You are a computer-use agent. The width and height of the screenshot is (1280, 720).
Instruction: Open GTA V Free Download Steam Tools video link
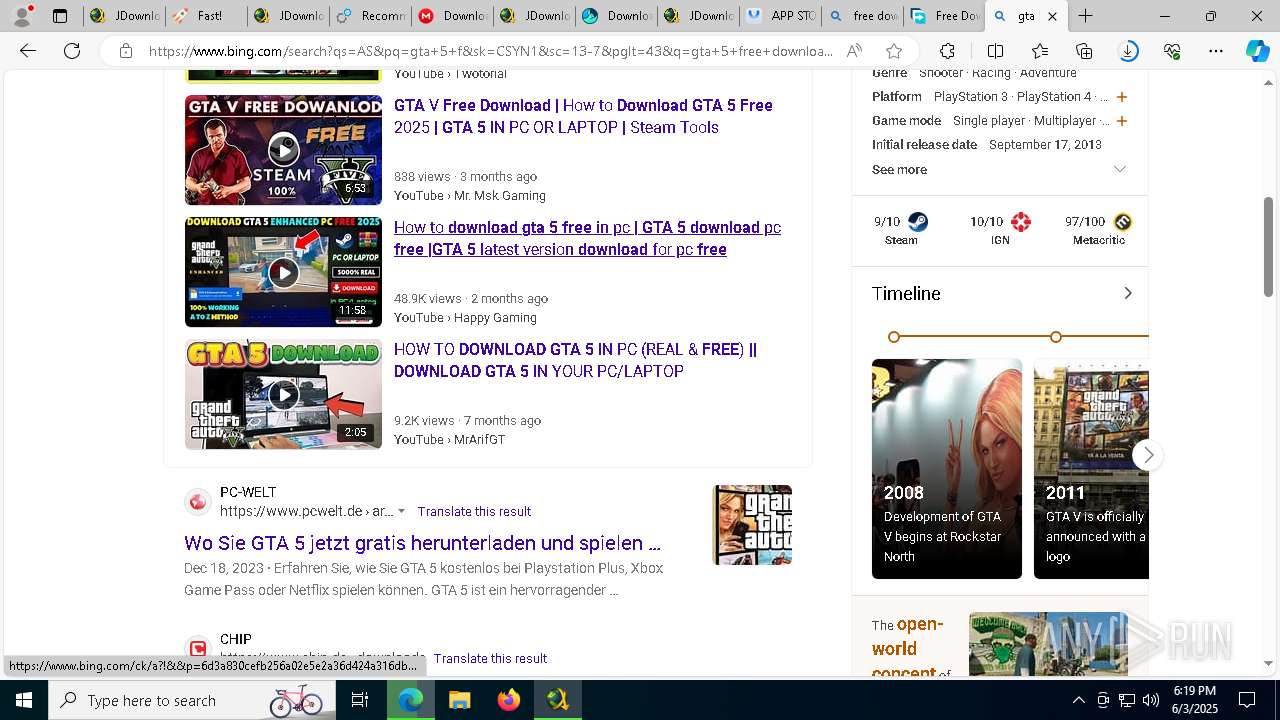tap(583, 116)
